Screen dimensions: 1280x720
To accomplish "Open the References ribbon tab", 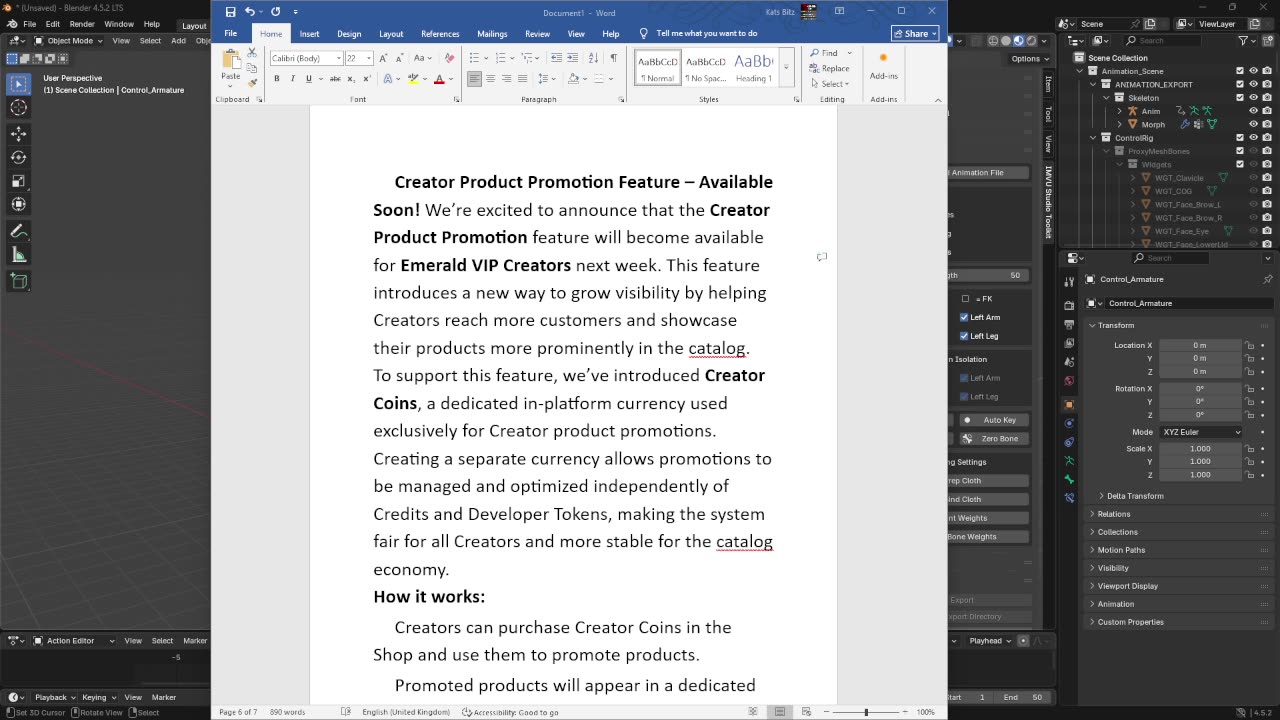I will pos(440,33).
